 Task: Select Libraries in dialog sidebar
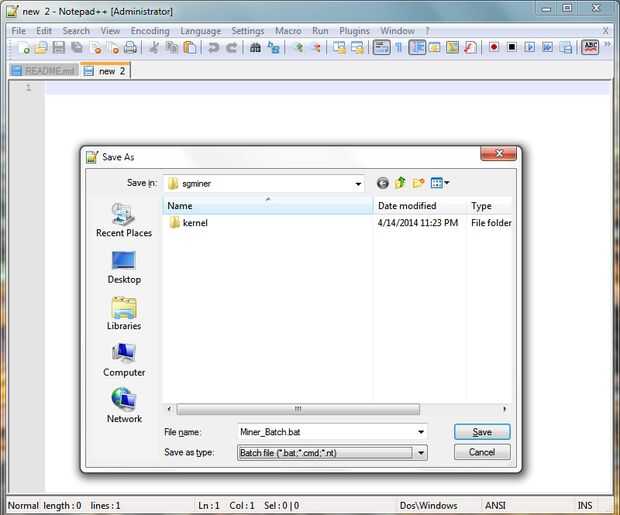pyautogui.click(x=124, y=313)
